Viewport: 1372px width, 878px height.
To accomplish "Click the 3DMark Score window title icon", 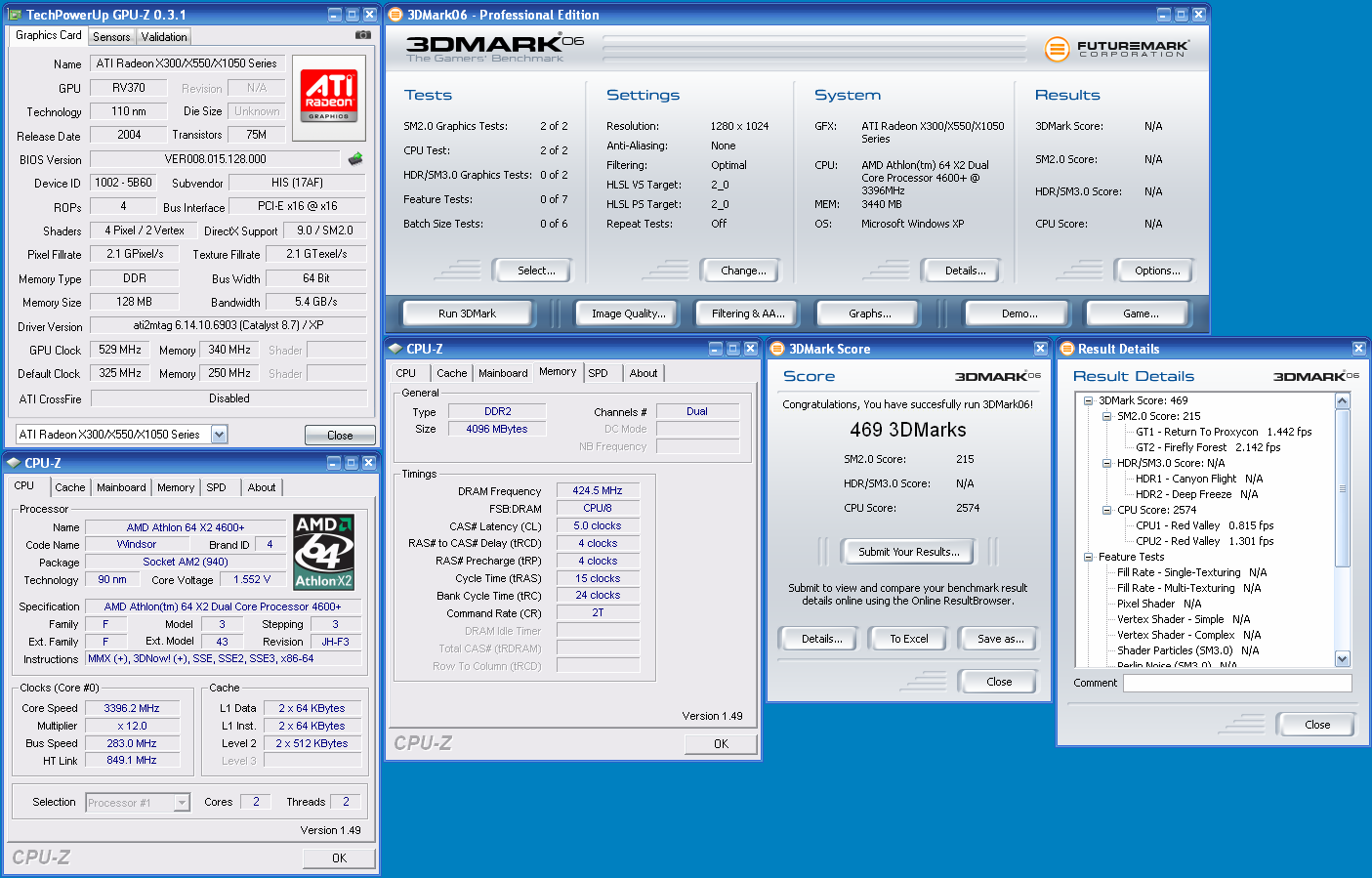I will point(777,349).
